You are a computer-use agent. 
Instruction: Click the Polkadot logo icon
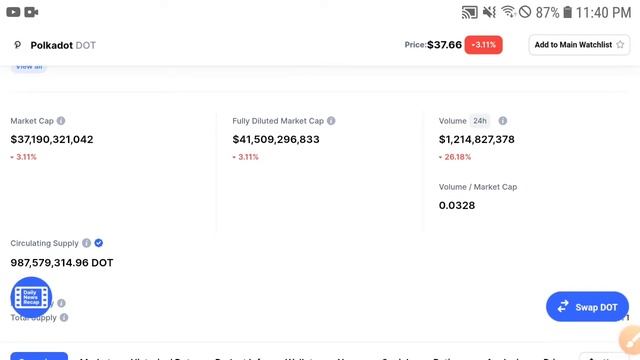(x=18, y=45)
